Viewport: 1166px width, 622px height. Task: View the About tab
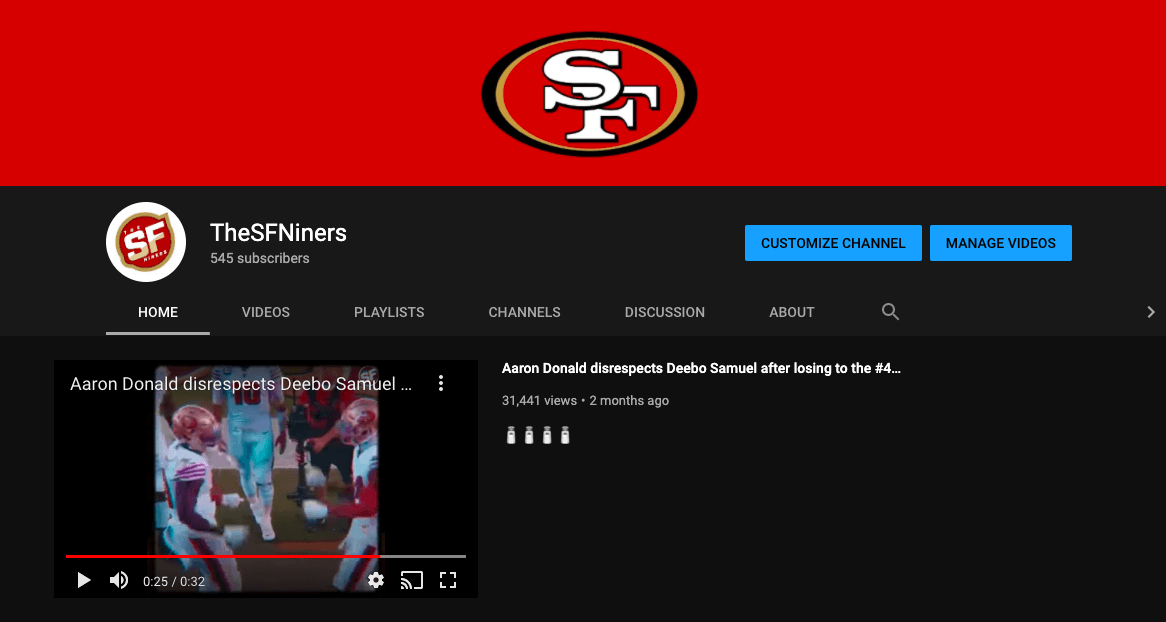pos(791,312)
